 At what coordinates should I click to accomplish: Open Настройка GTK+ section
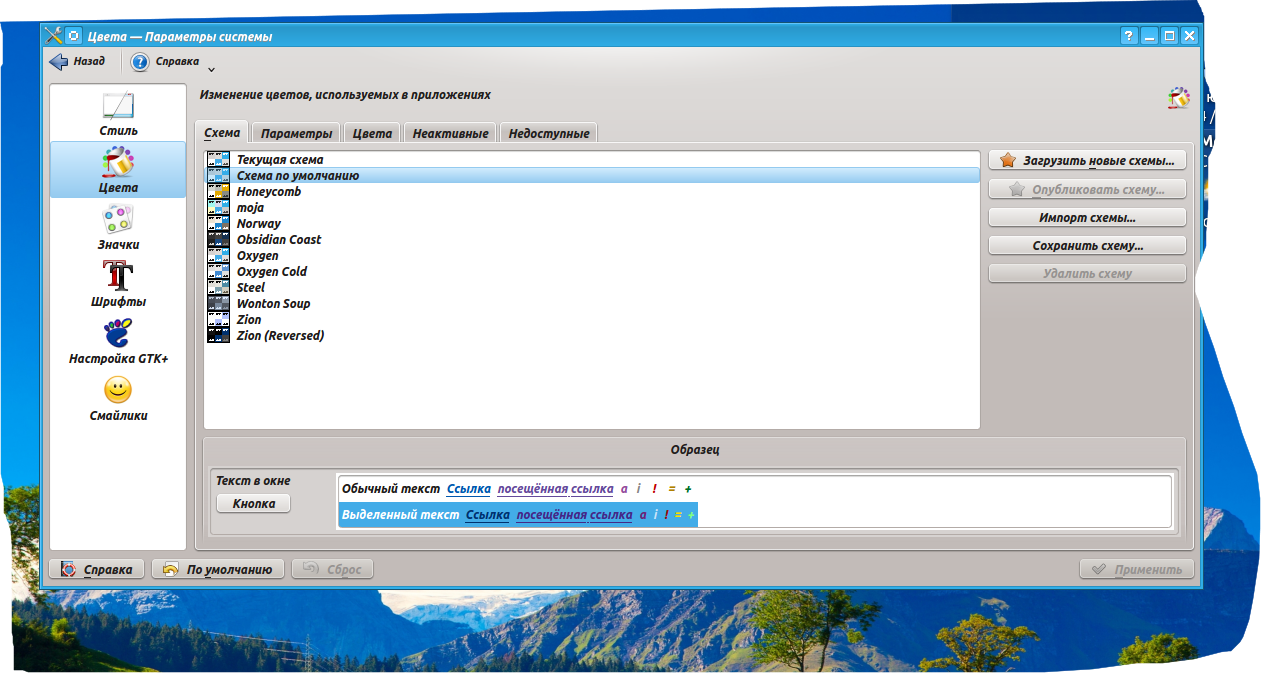click(x=118, y=341)
